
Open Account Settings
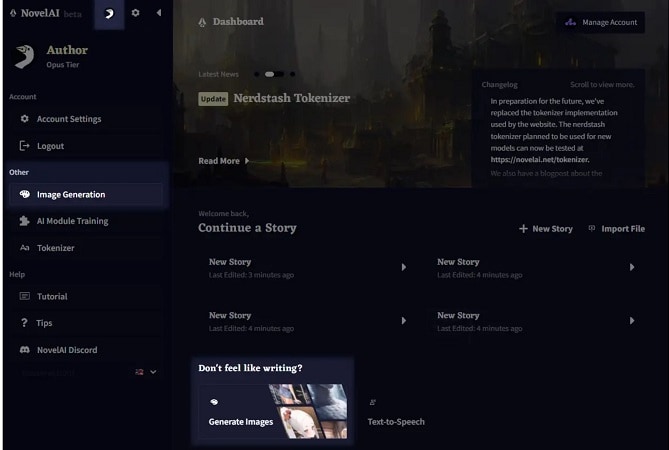tap(85, 119)
